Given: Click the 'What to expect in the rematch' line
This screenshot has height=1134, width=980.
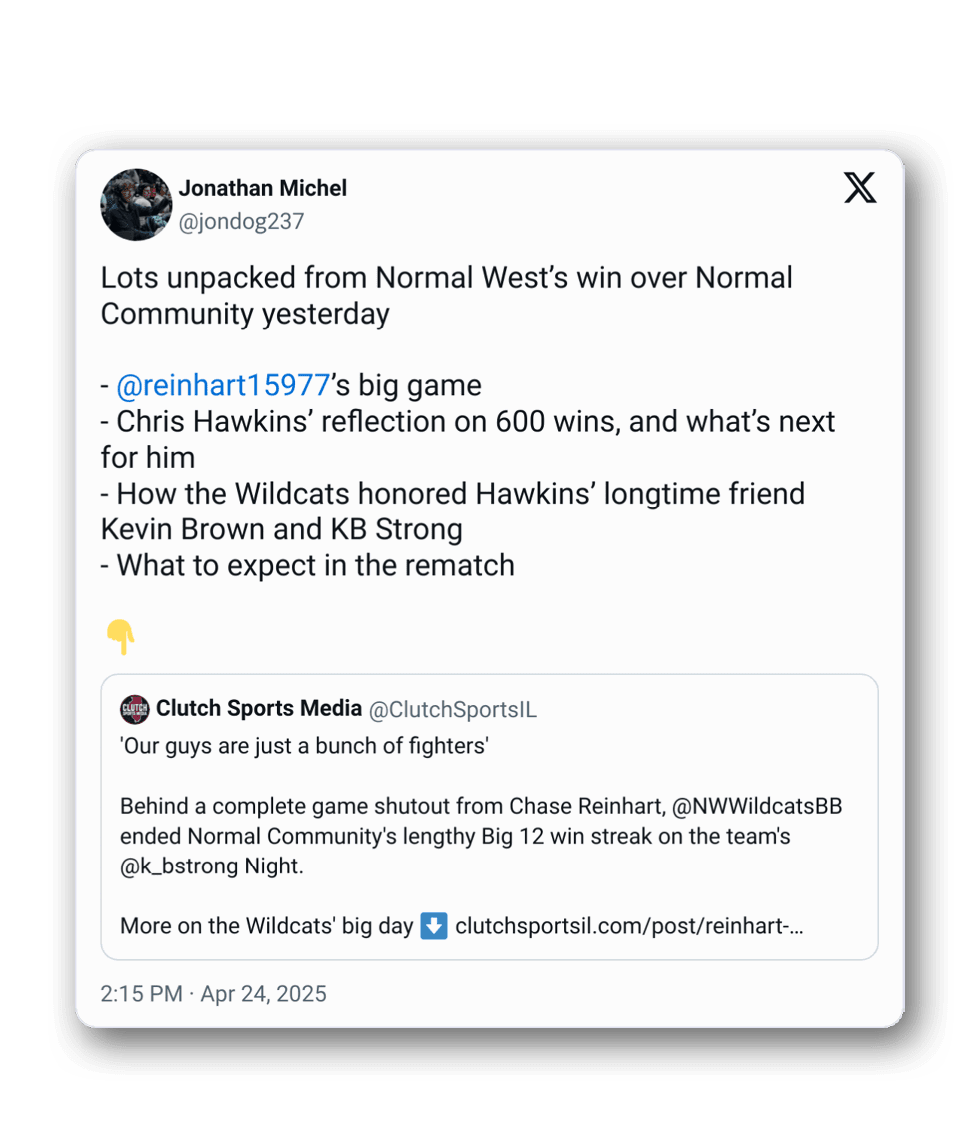Looking at the screenshot, I should [x=315, y=565].
